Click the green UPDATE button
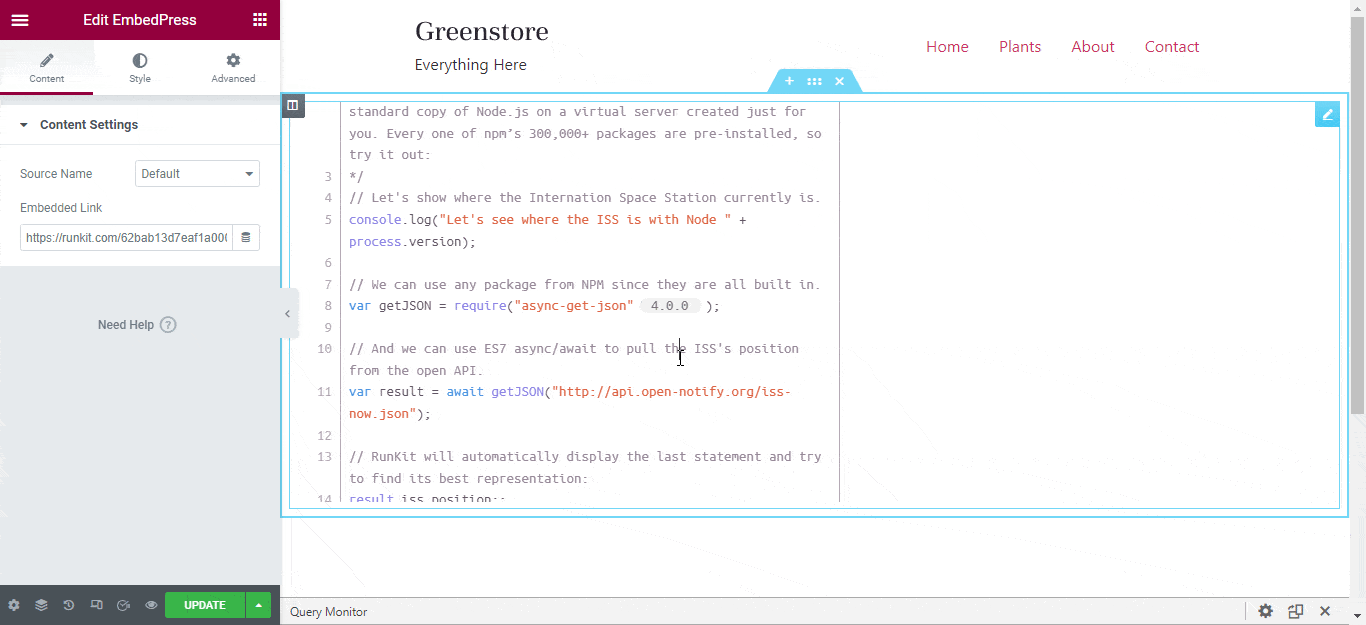1366x625 pixels. 205,605
